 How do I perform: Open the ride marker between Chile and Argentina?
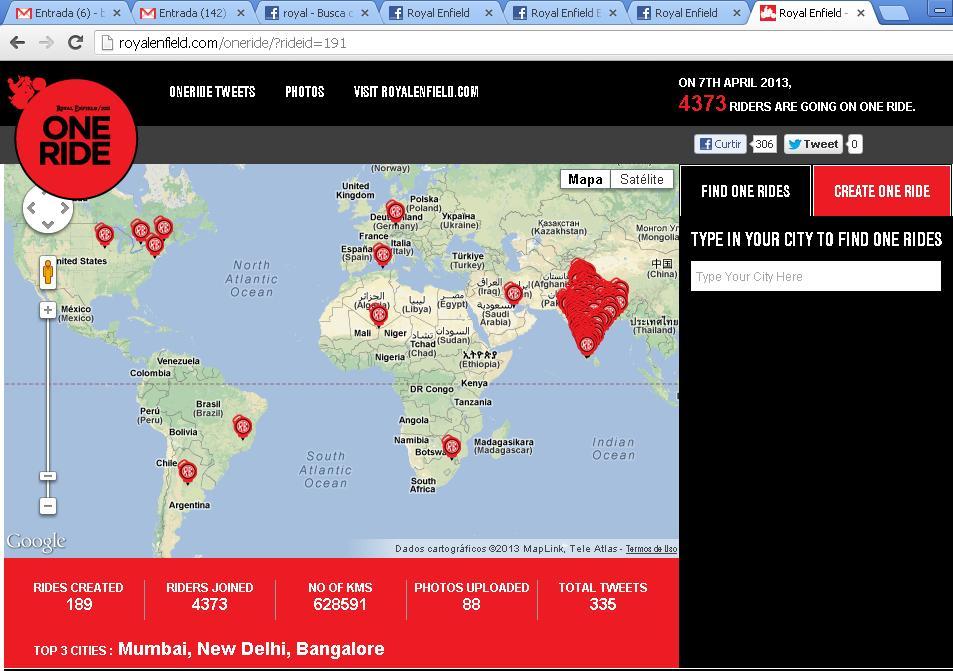point(187,472)
